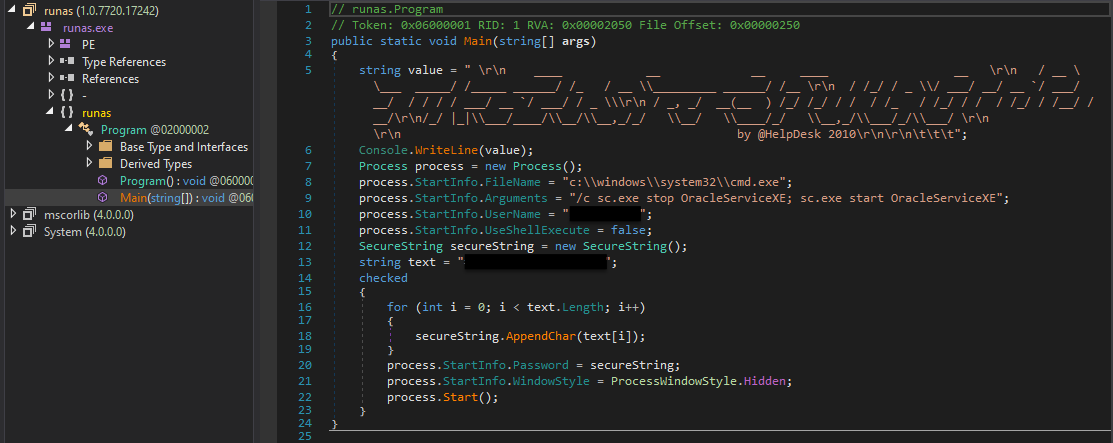Click the Type References icon

pyautogui.click(x=67, y=62)
